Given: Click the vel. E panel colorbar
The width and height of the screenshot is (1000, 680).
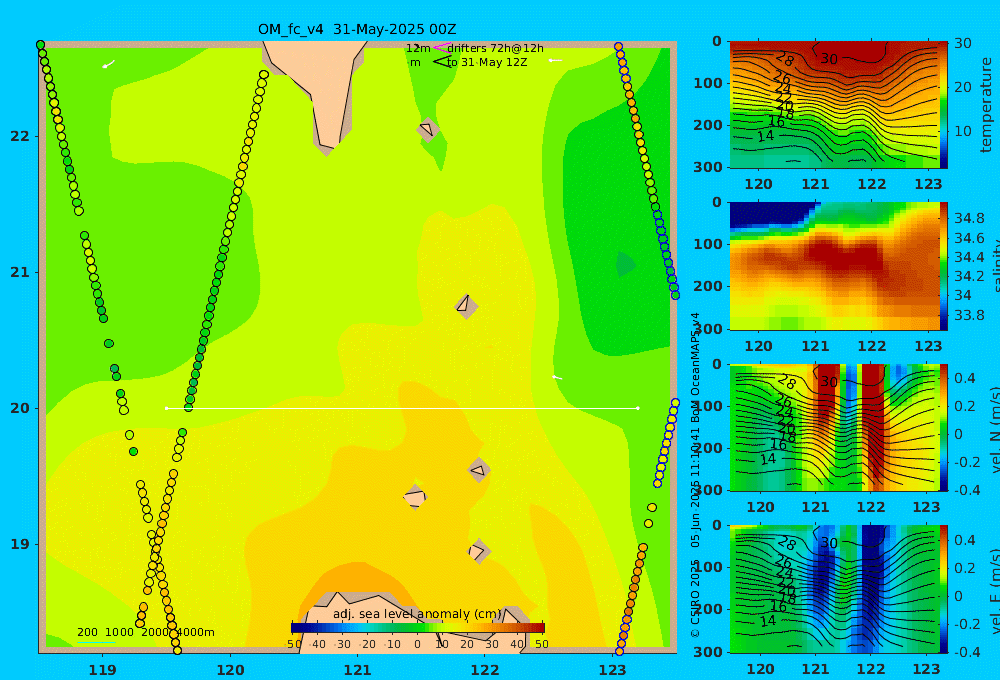Looking at the screenshot, I should click(x=944, y=590).
